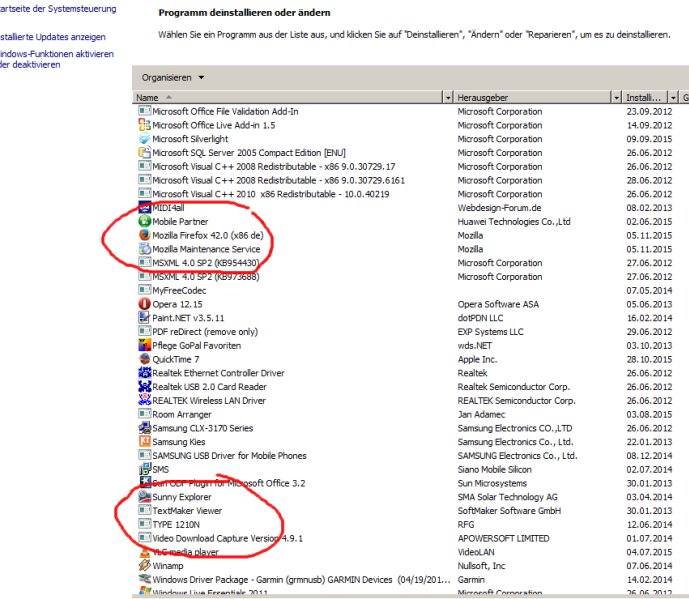Click publisher EXP Systems LLC
Image resolution: width=689 pixels, height=599 pixels.
point(490,331)
